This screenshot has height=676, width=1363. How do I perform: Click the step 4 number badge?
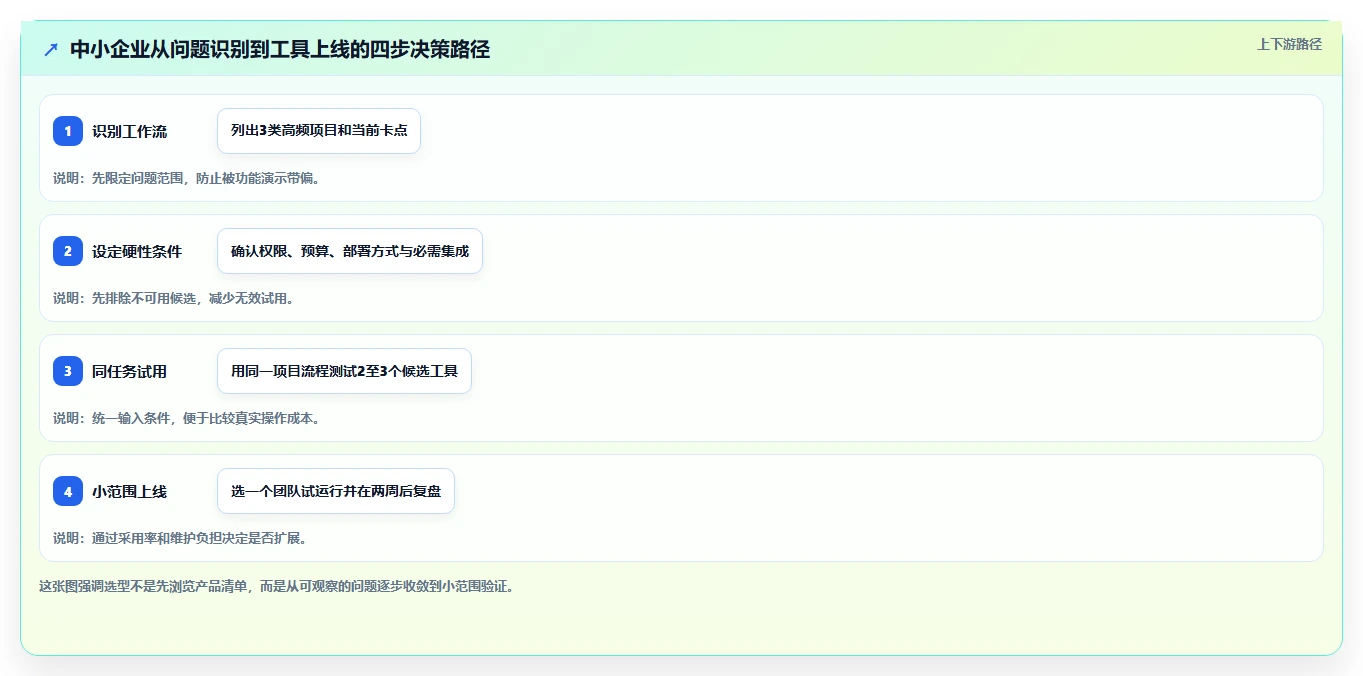tap(68, 491)
